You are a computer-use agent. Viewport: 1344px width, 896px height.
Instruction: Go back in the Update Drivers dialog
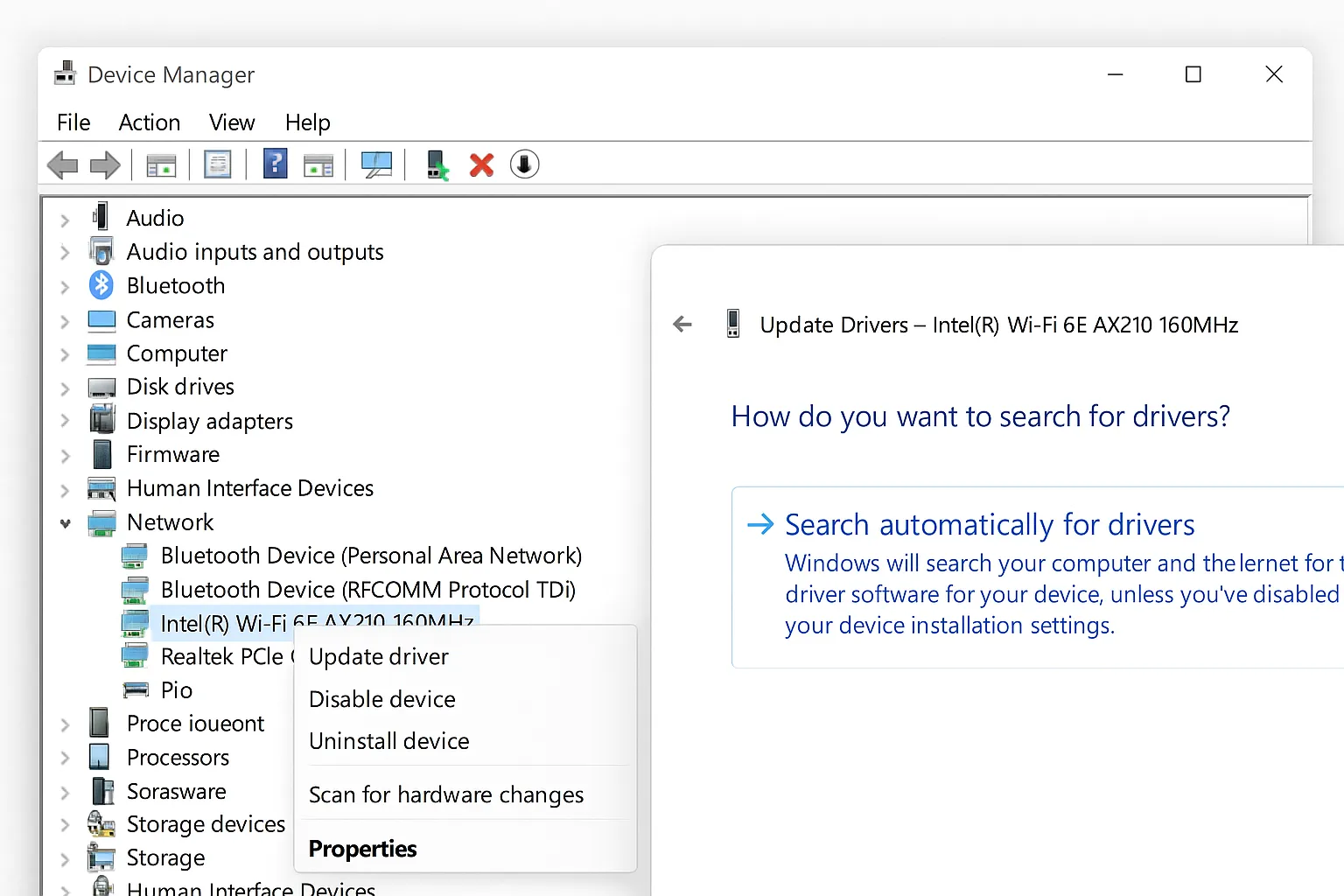coord(682,325)
